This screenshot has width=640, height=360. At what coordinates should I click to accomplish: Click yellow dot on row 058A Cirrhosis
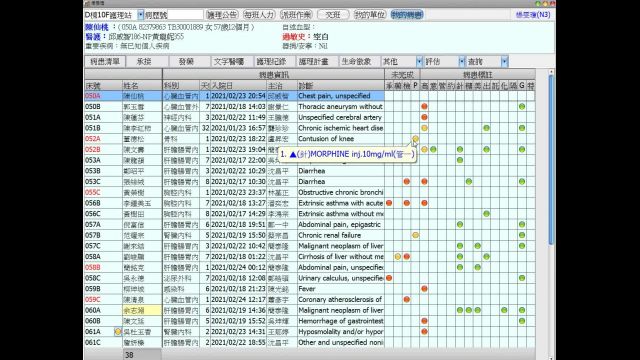pyautogui.click(x=398, y=257)
